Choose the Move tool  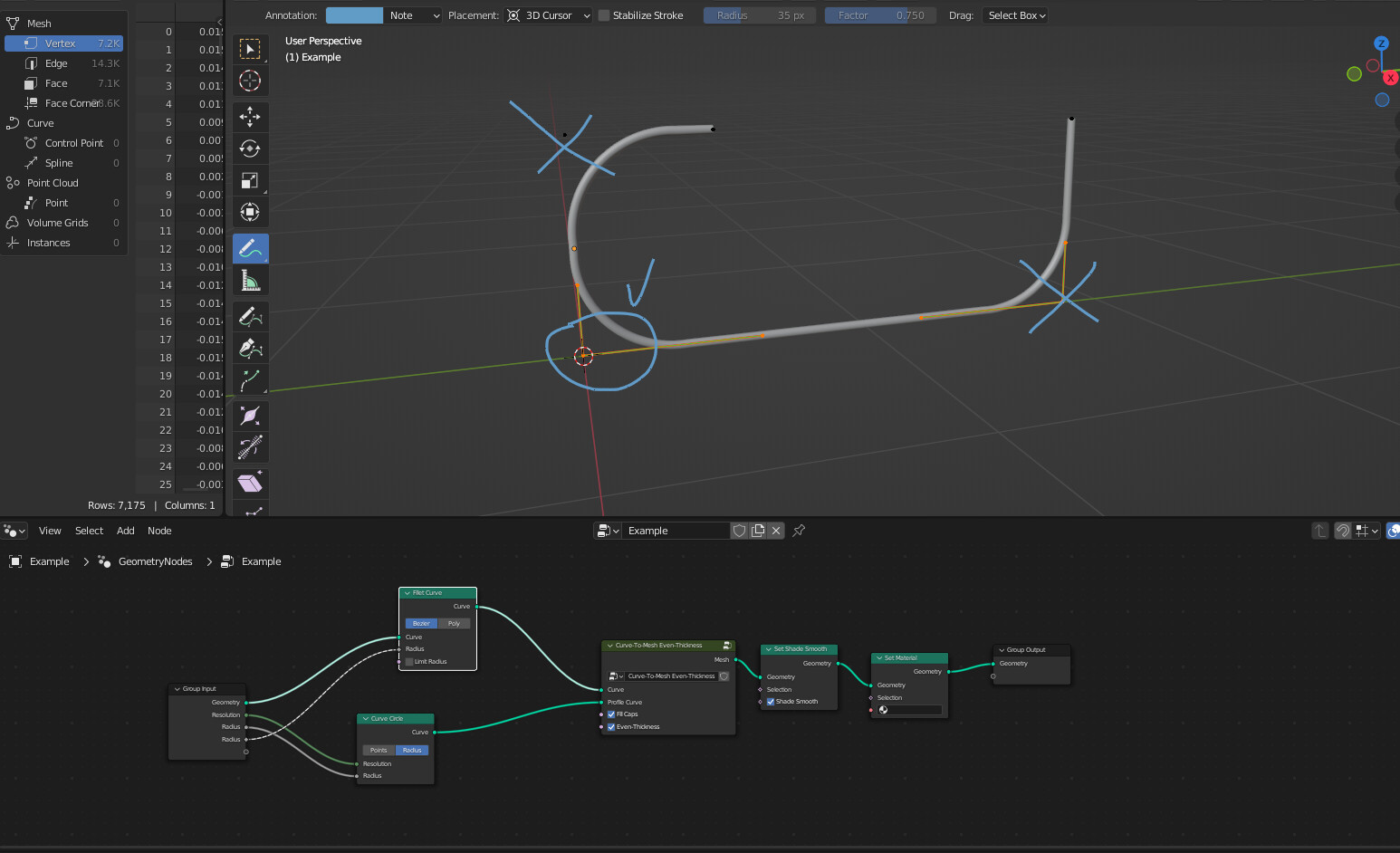tap(250, 117)
